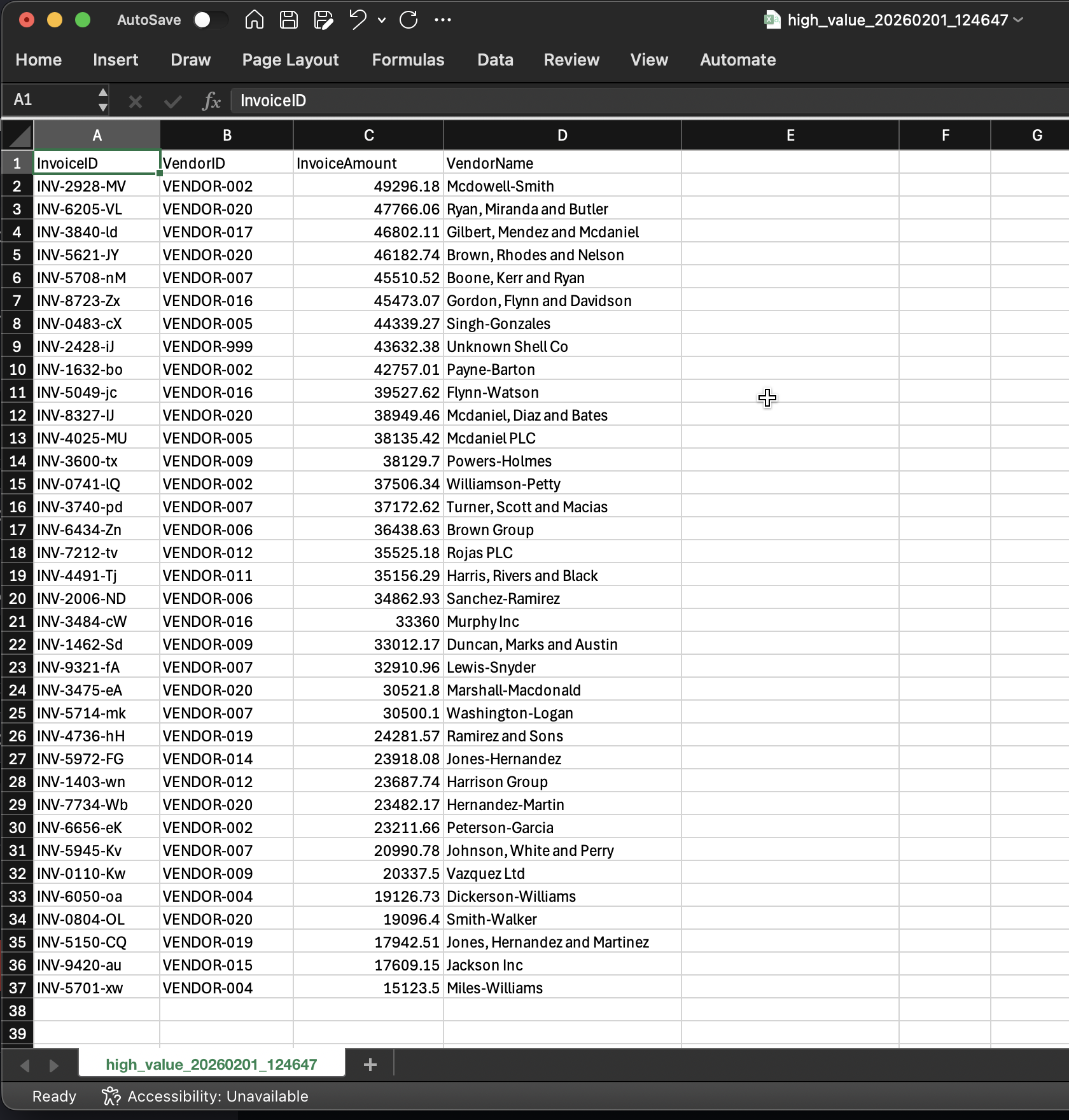This screenshot has height=1120, width=1069.
Task: Open the more commands ellipsis
Action: coord(443,20)
